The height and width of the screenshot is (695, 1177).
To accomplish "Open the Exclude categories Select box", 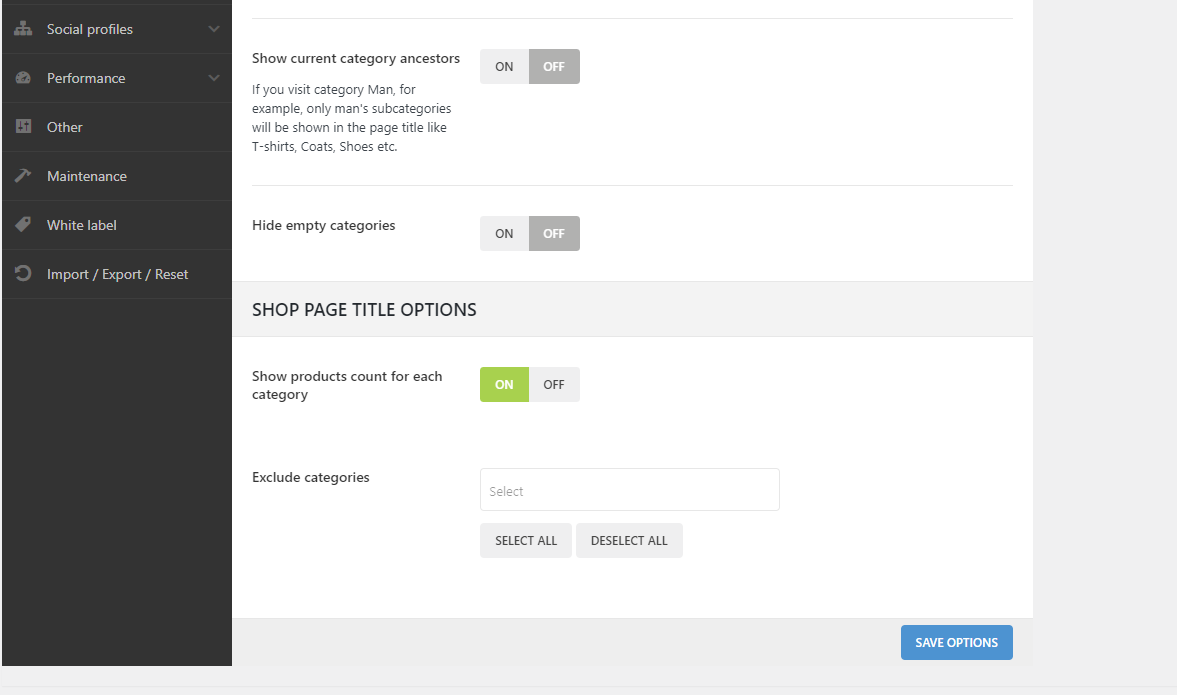I will point(630,490).
